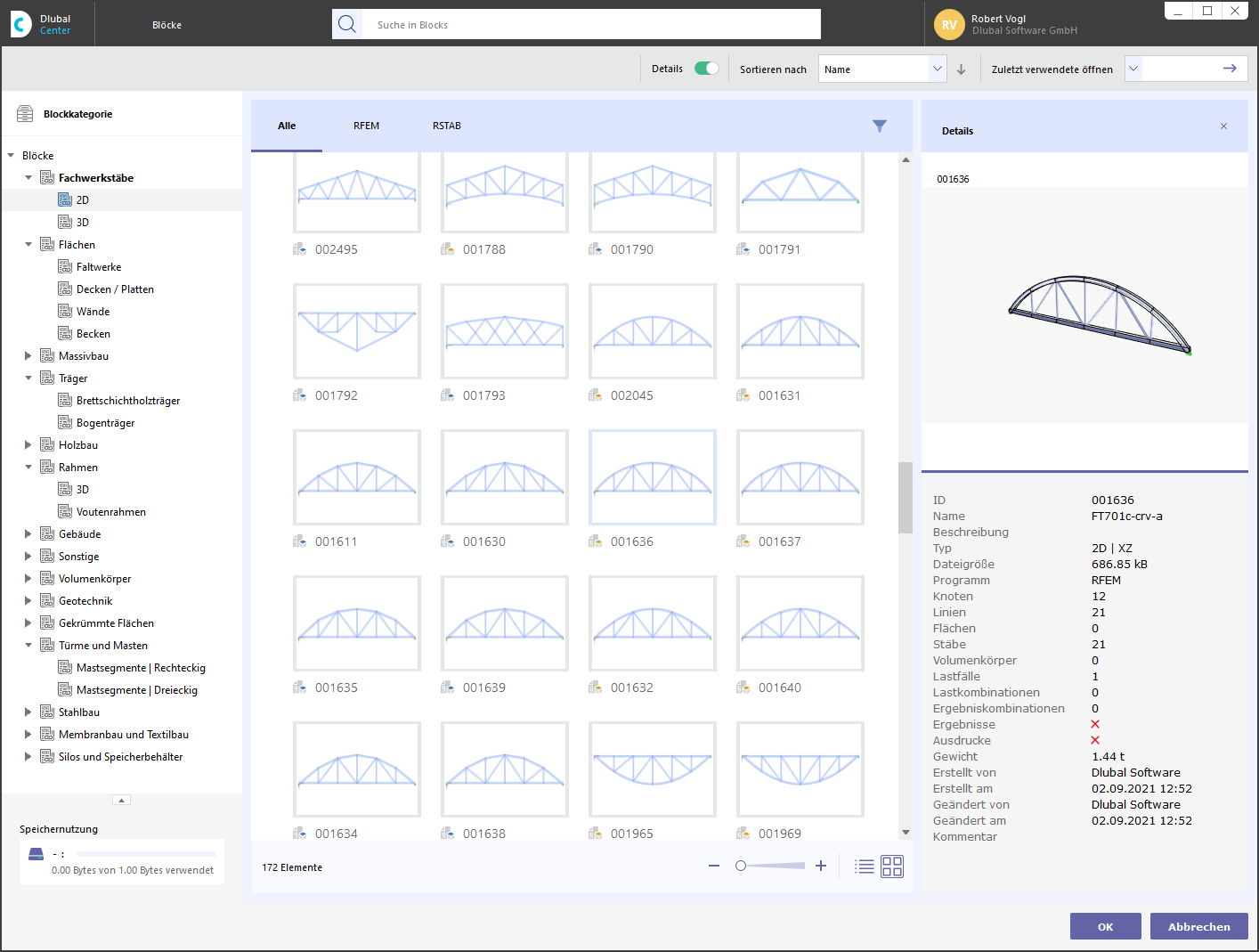Select block thumbnail 001640
1259x952 pixels.
(800, 623)
